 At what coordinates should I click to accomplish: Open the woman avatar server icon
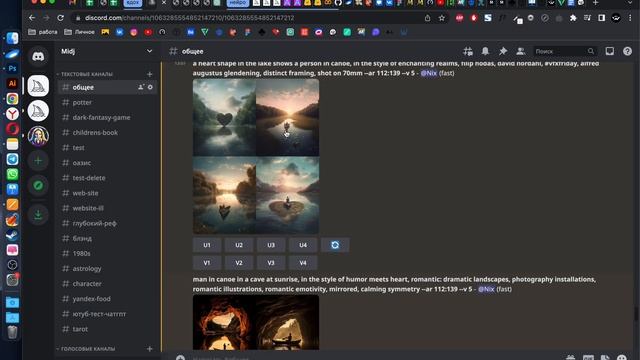[x=38, y=136]
